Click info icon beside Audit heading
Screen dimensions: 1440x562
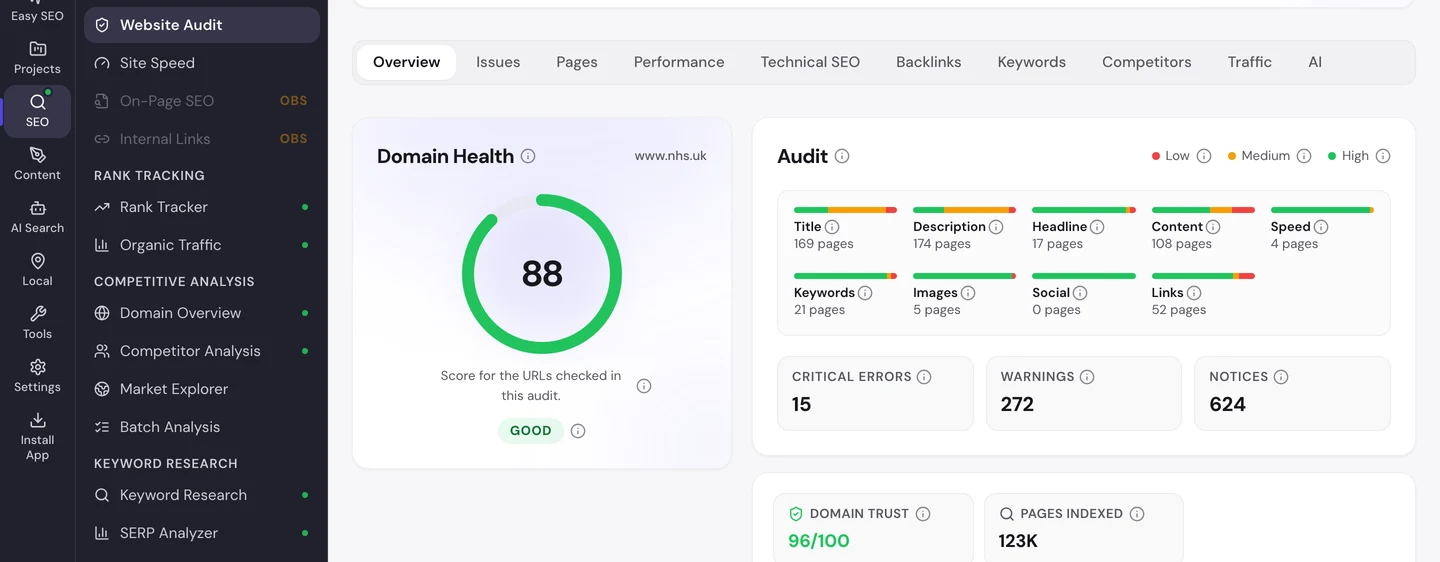(842, 156)
